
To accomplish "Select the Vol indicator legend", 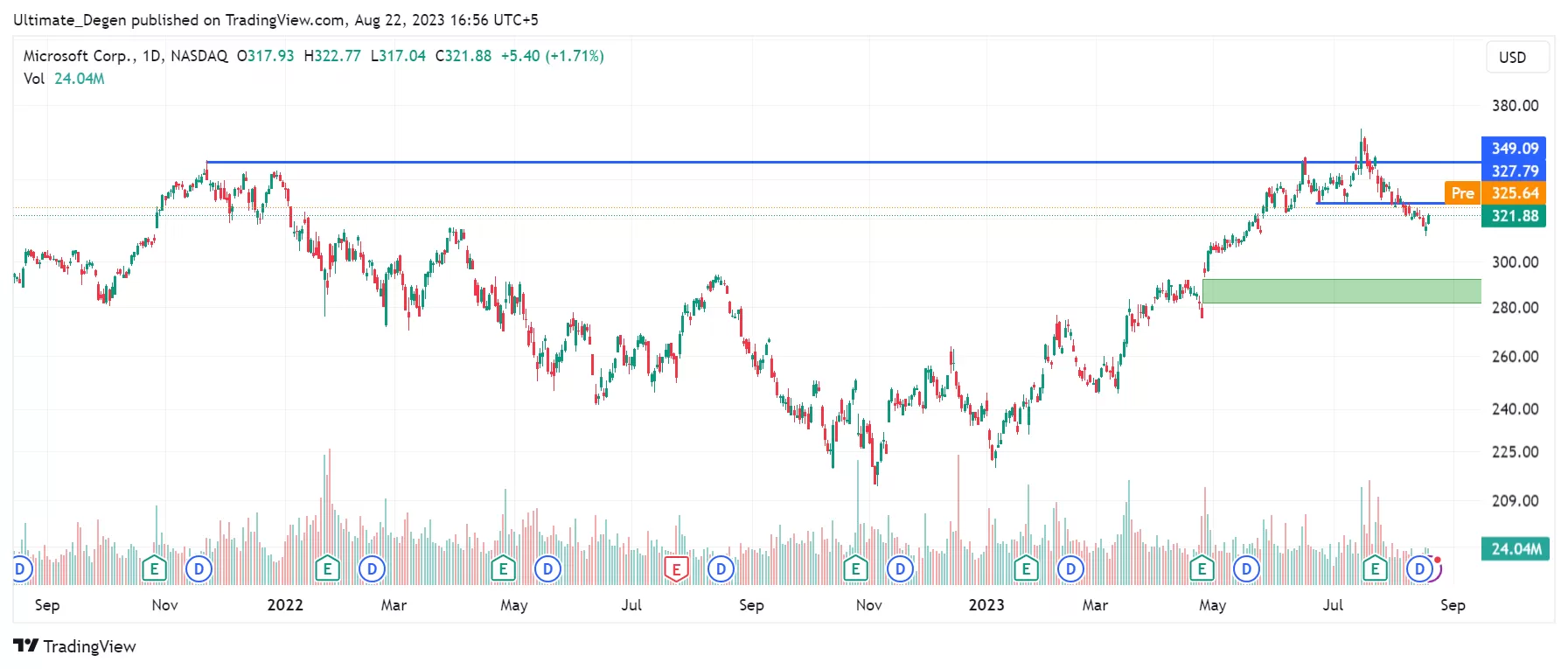I will 64,79.
